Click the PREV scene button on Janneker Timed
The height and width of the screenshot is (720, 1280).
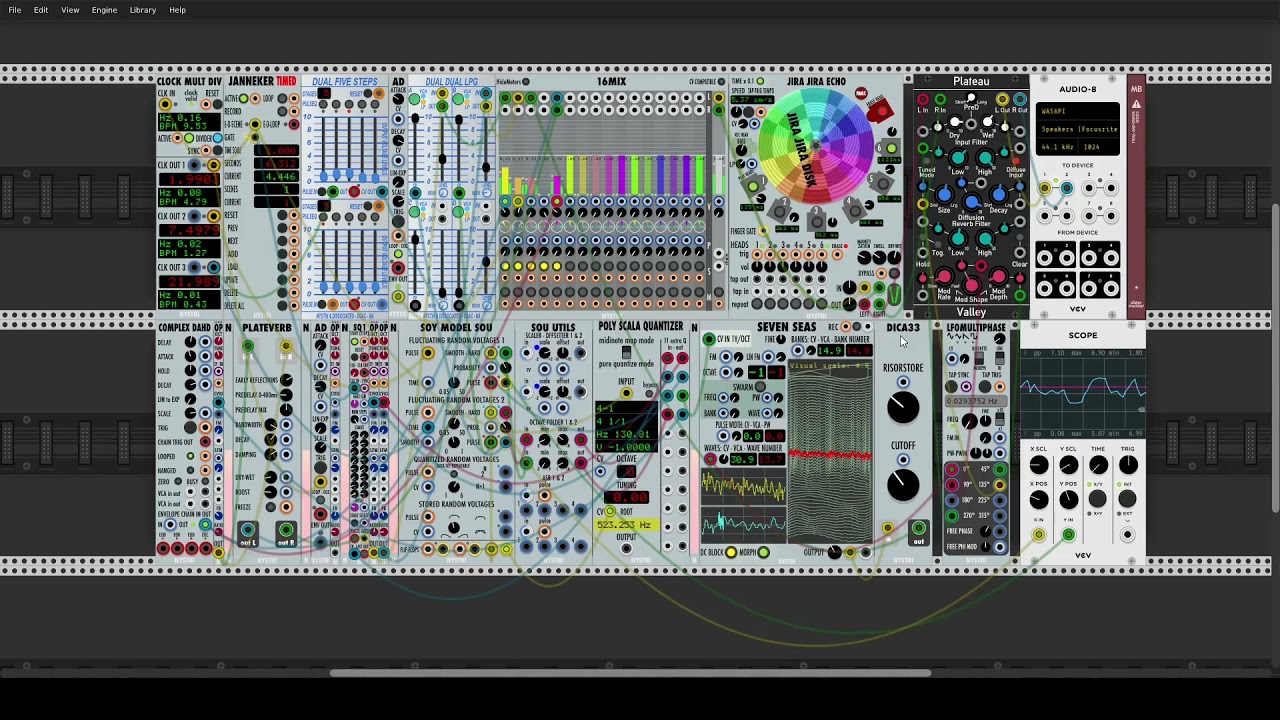point(282,228)
